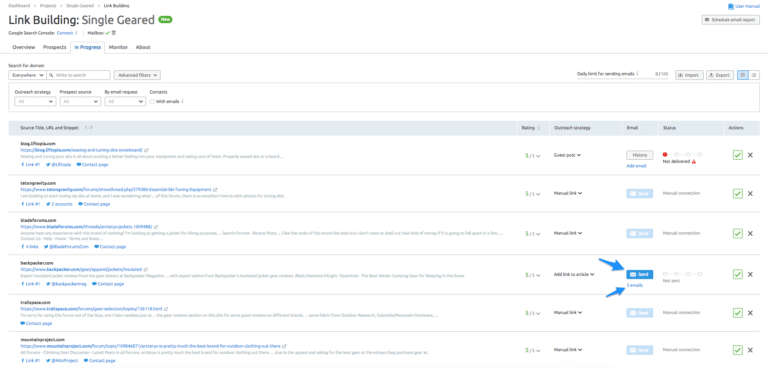Open History for blog.liftopia.com email
The height and width of the screenshot is (368, 768).
[640, 155]
